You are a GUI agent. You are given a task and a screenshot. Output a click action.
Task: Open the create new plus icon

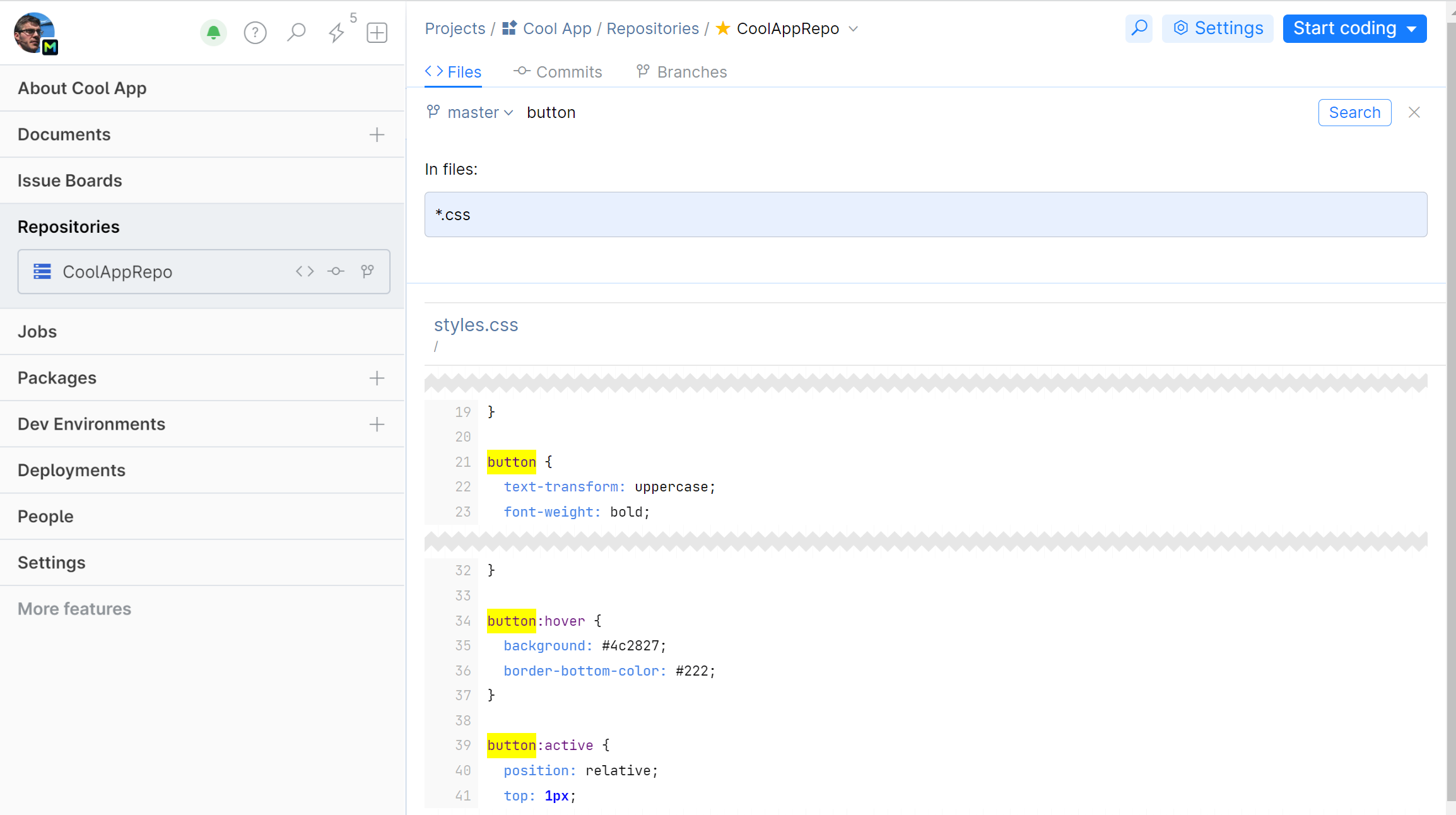coord(377,32)
